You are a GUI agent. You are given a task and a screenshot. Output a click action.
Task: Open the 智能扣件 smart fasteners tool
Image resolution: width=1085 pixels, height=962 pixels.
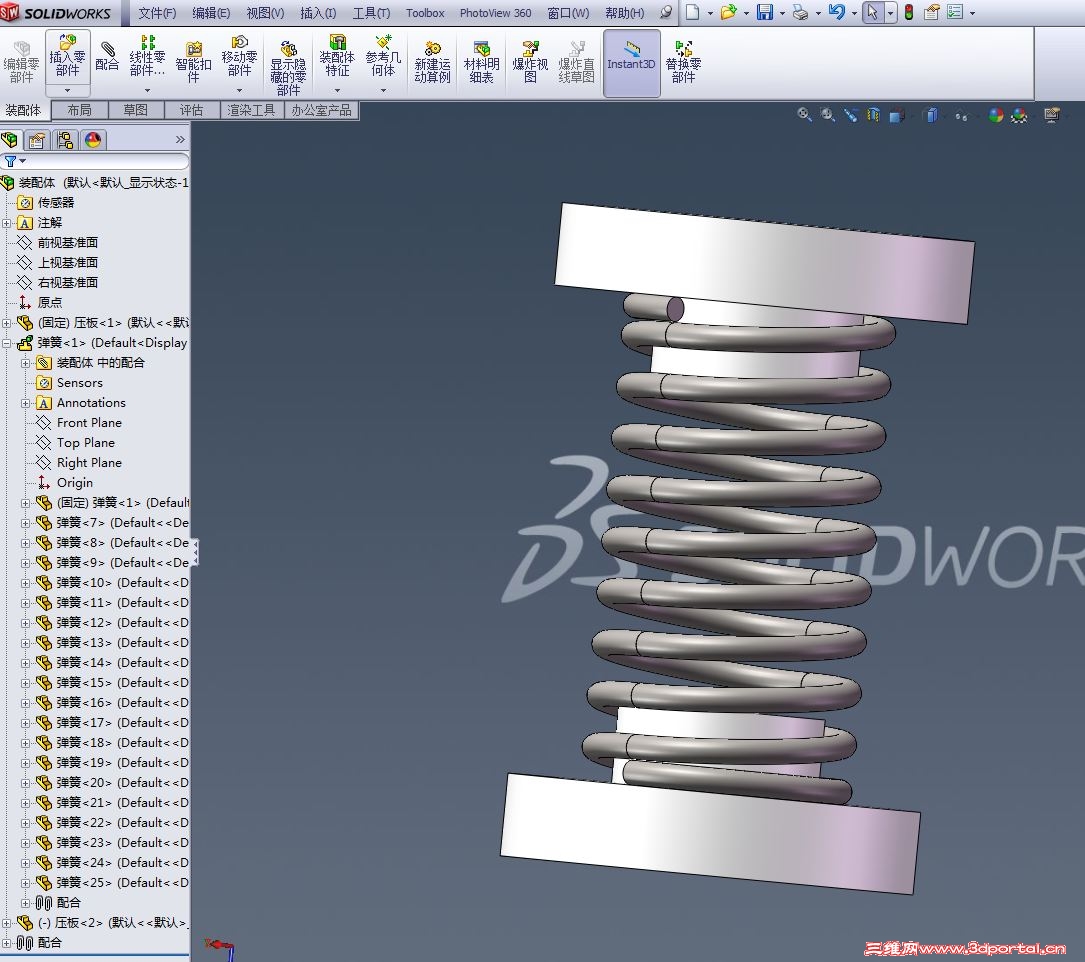tap(193, 62)
